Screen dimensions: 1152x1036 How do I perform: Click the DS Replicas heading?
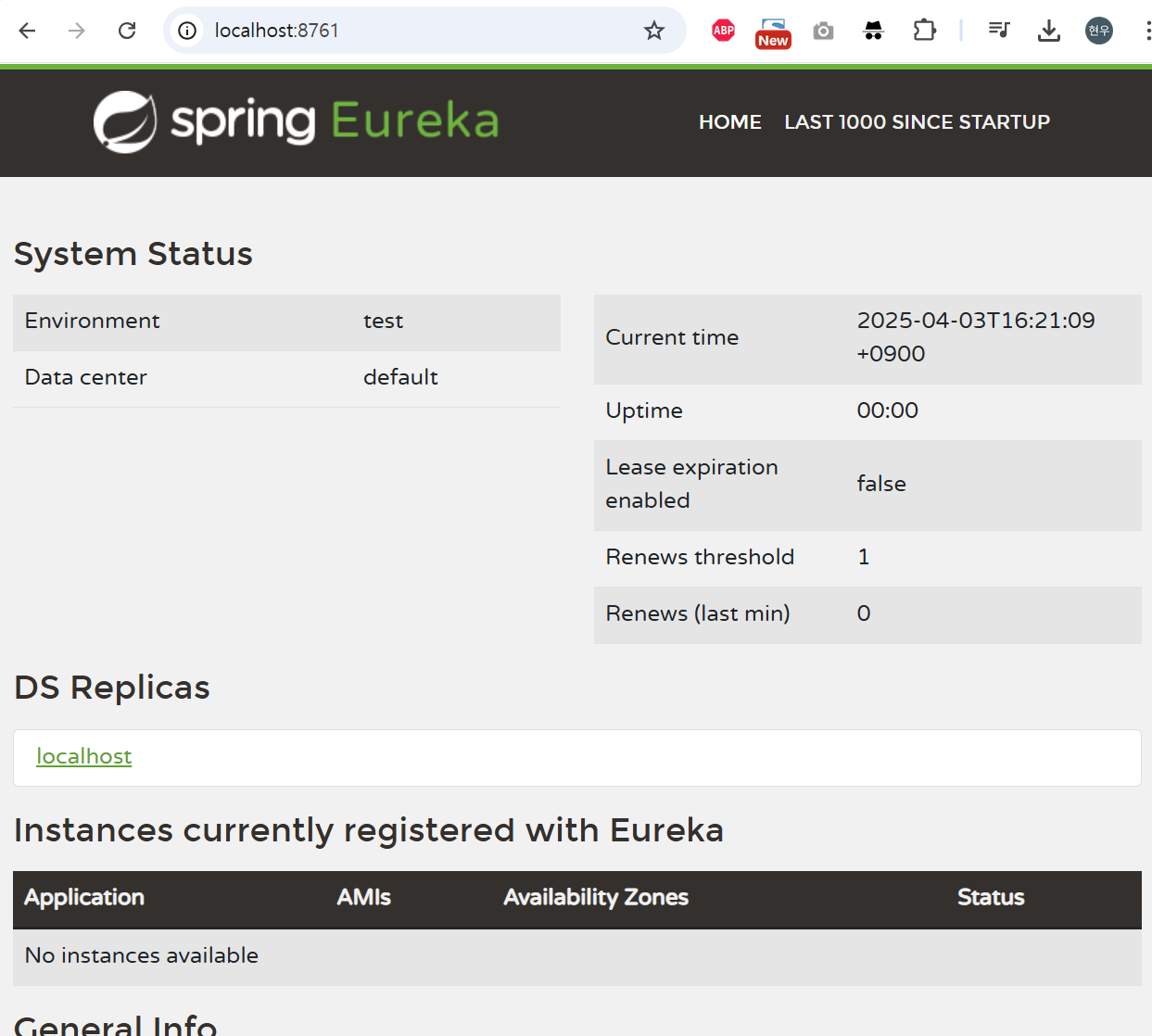[x=112, y=688]
